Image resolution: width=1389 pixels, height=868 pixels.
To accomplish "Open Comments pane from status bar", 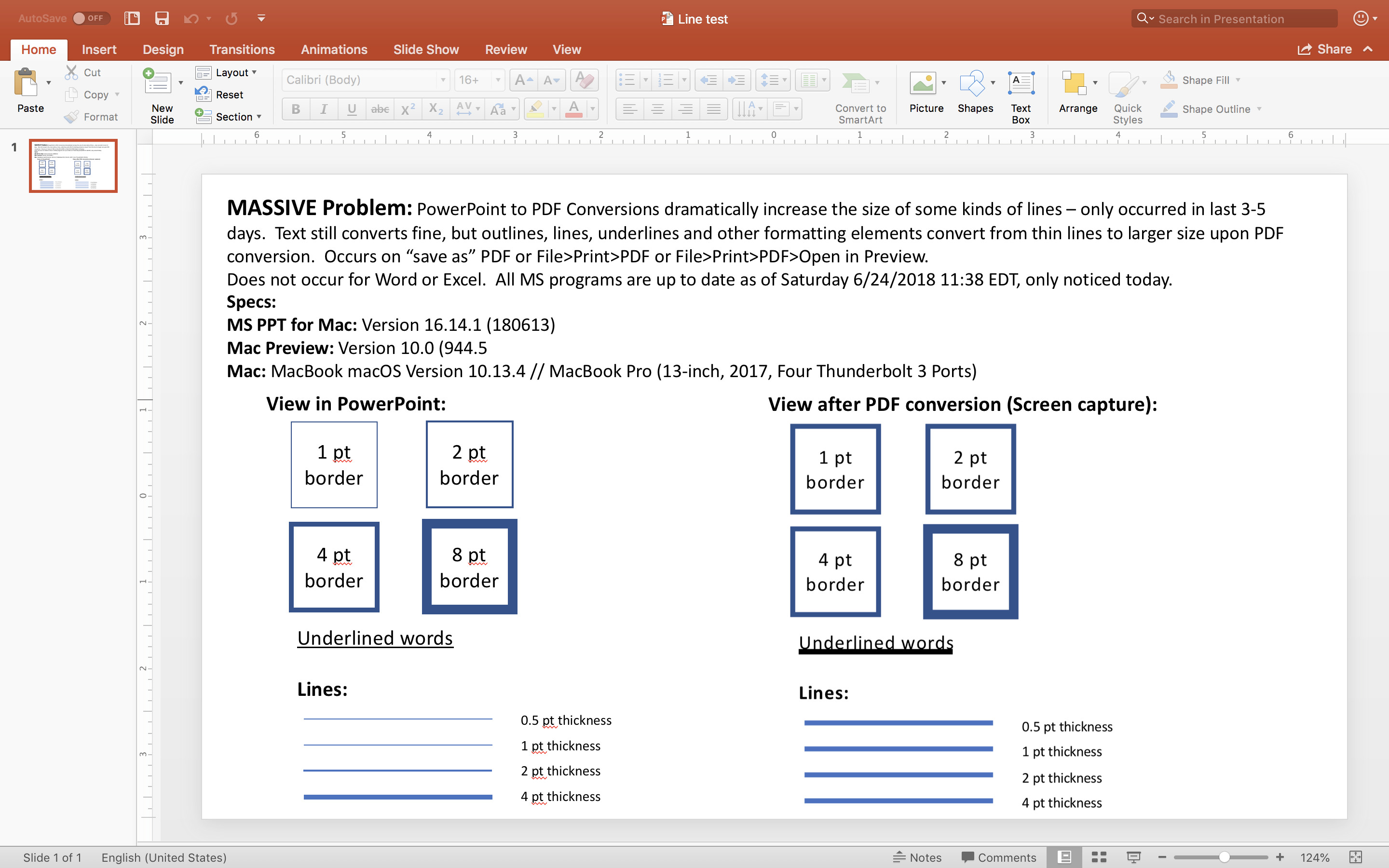I will coord(999,857).
